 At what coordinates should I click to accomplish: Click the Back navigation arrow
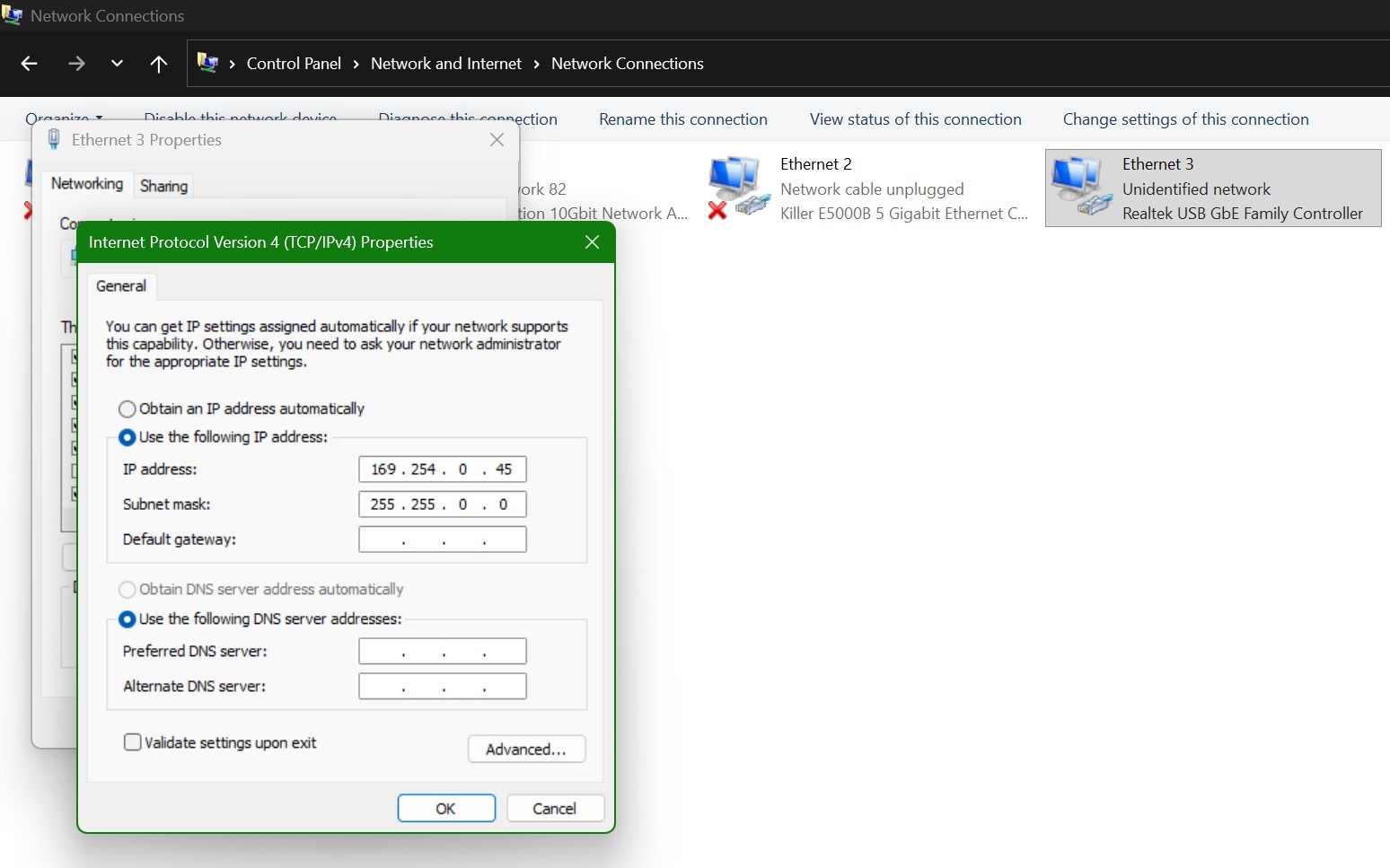pyautogui.click(x=29, y=64)
